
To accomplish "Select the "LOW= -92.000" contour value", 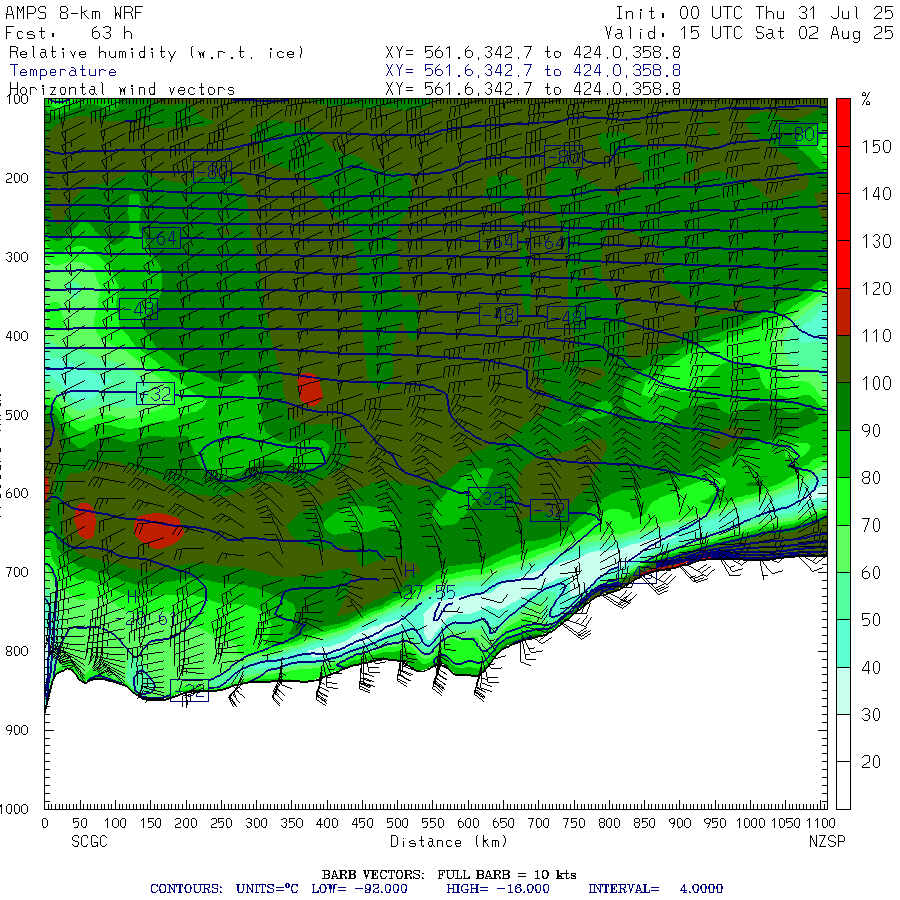I will pyautogui.click(x=359, y=889).
